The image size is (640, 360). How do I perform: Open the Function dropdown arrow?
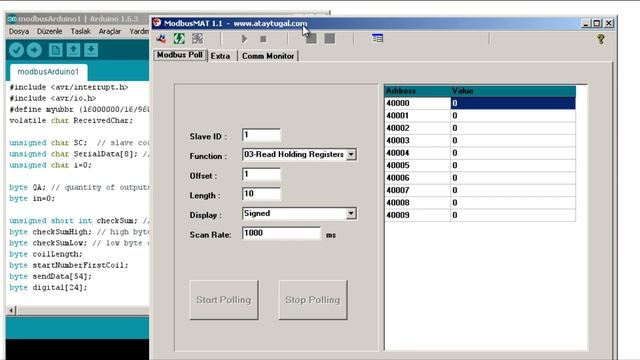(x=351, y=155)
